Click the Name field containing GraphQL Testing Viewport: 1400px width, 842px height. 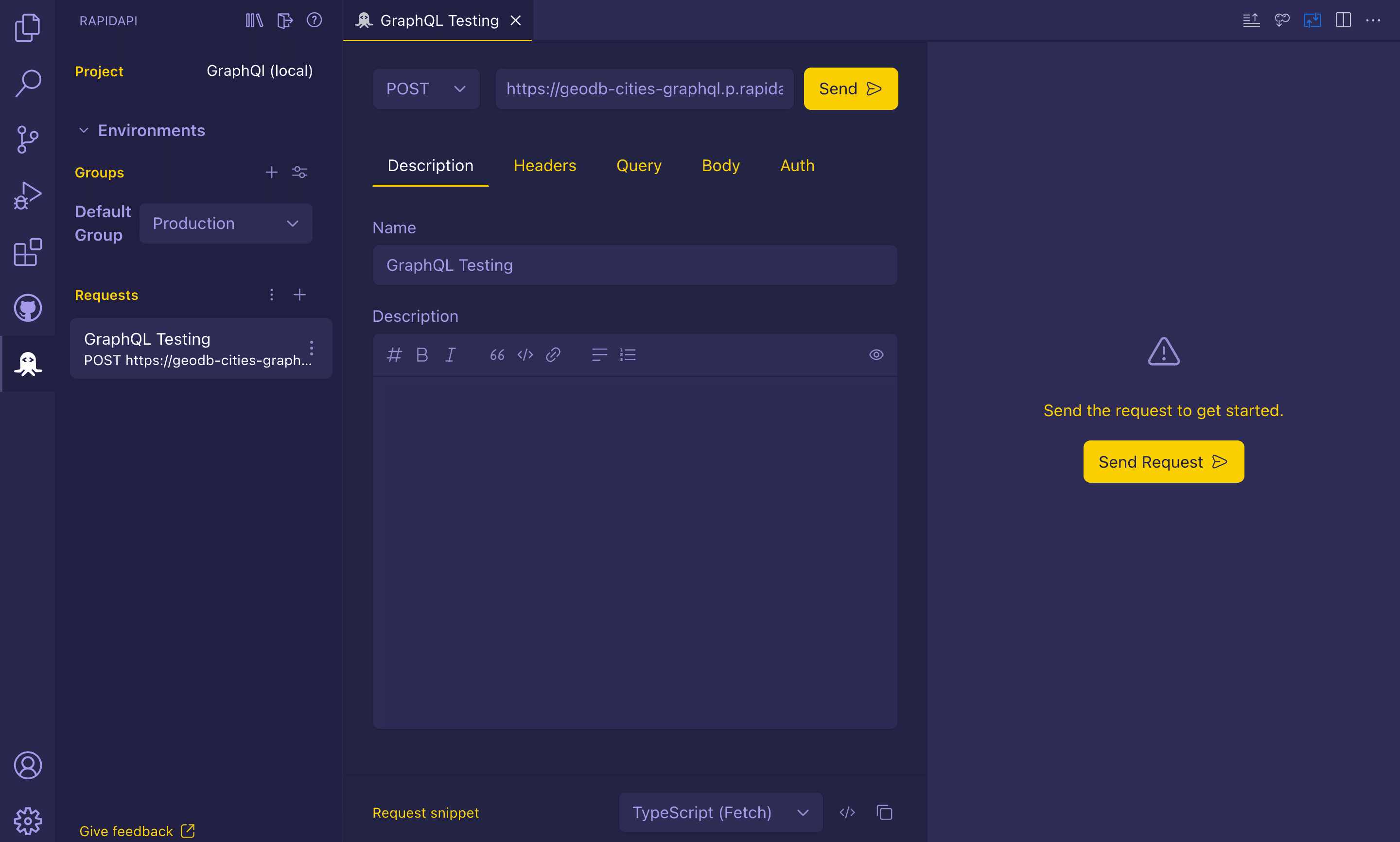coord(635,265)
